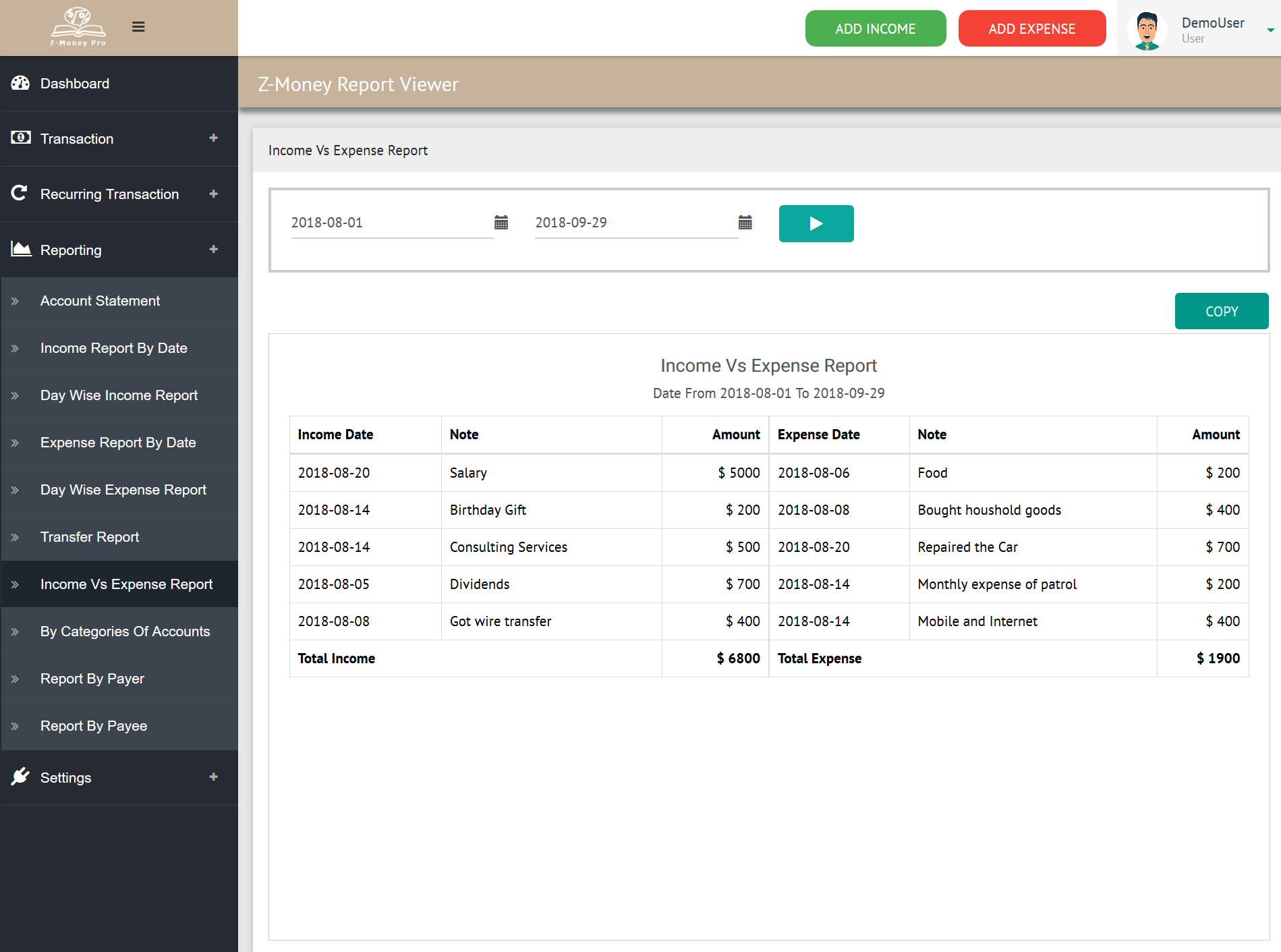
Task: Select Income Vs Expense Report menu item
Action: coord(119,584)
